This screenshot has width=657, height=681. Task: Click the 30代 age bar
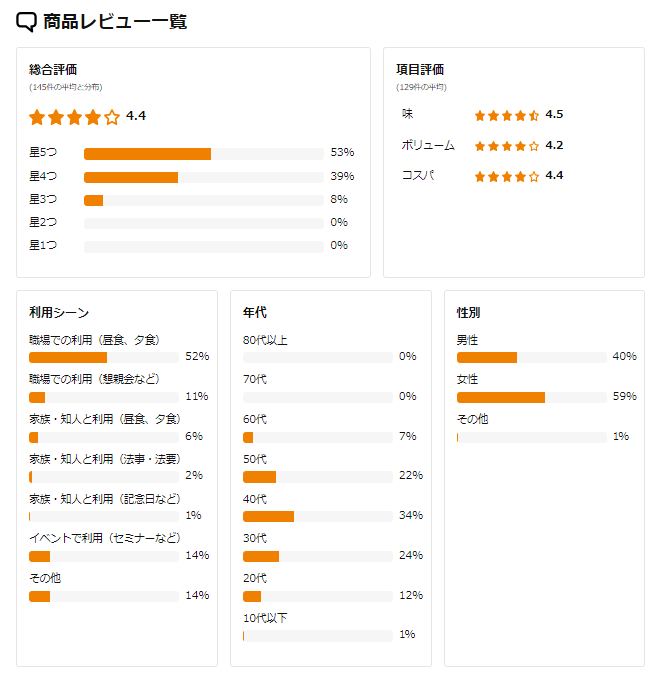point(318,556)
